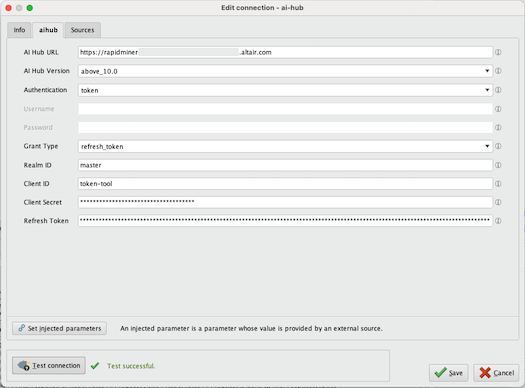The height and width of the screenshot is (388, 525).
Task: Click info icon next to AI Hub URL
Action: click(x=498, y=52)
